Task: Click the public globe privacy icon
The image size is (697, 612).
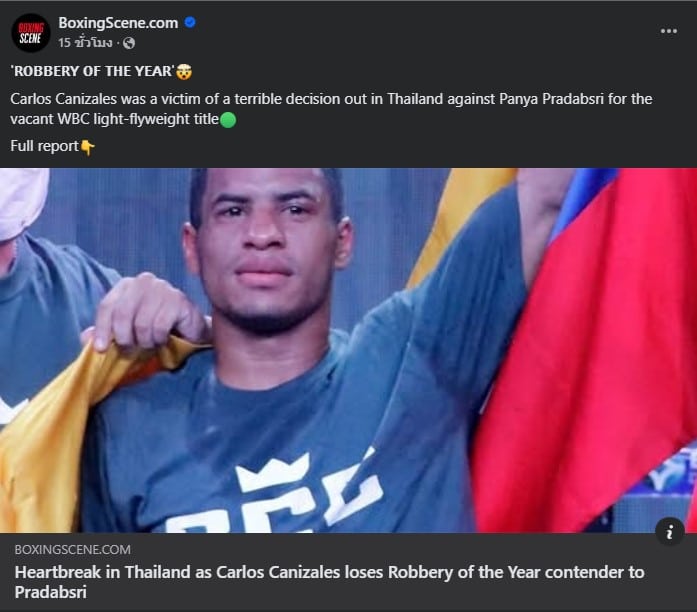Action: pos(129,43)
